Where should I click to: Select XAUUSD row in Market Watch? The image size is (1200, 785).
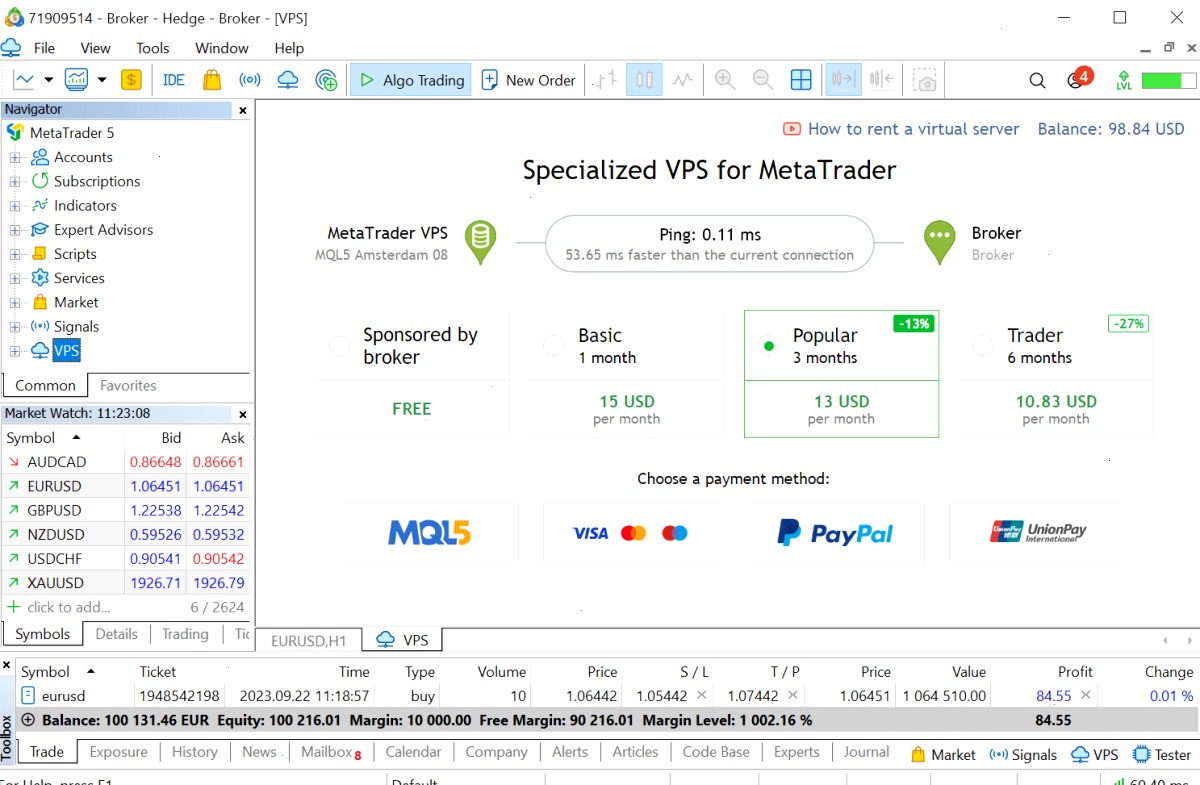(x=126, y=583)
